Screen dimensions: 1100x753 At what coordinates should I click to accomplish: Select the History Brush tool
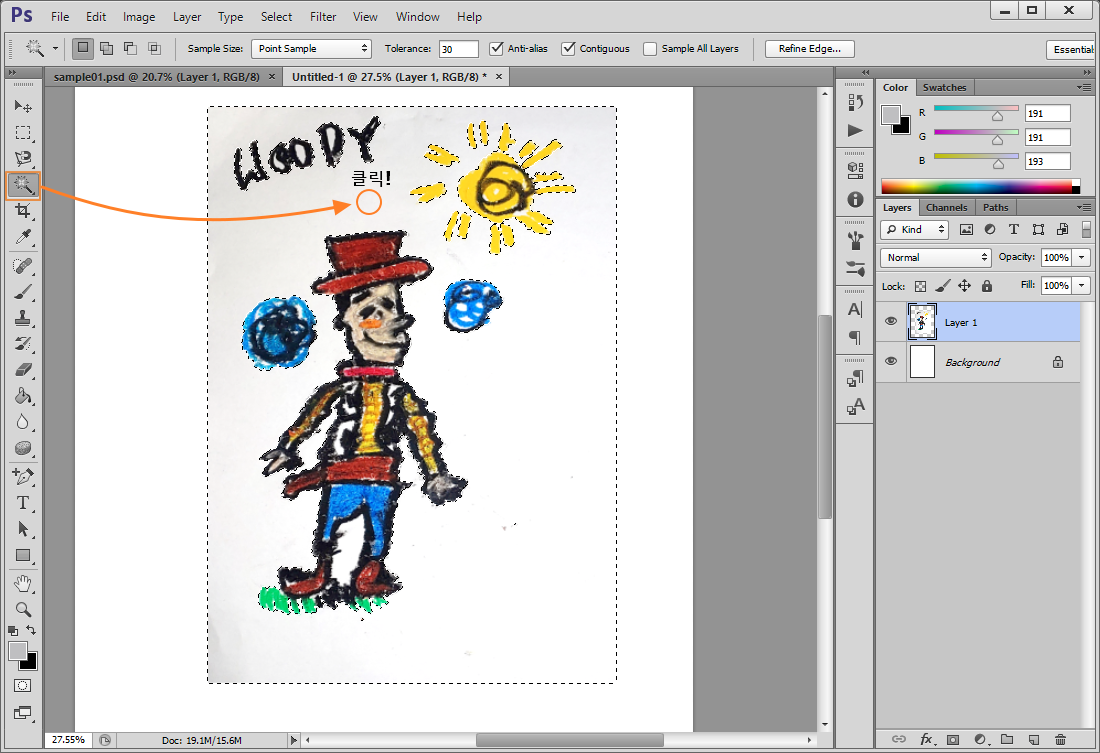23,344
